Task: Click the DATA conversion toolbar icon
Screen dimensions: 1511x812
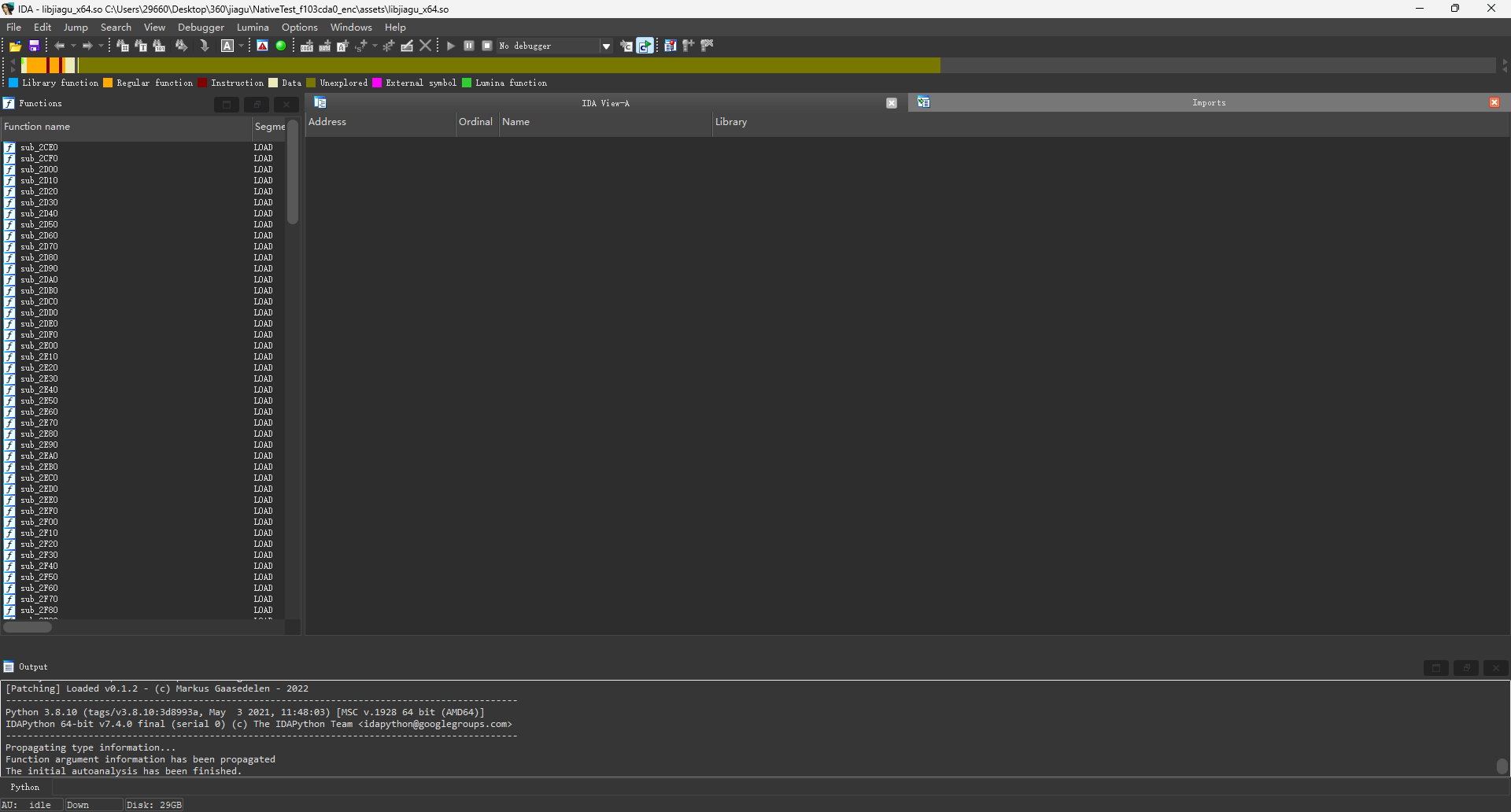Action: pos(325,46)
